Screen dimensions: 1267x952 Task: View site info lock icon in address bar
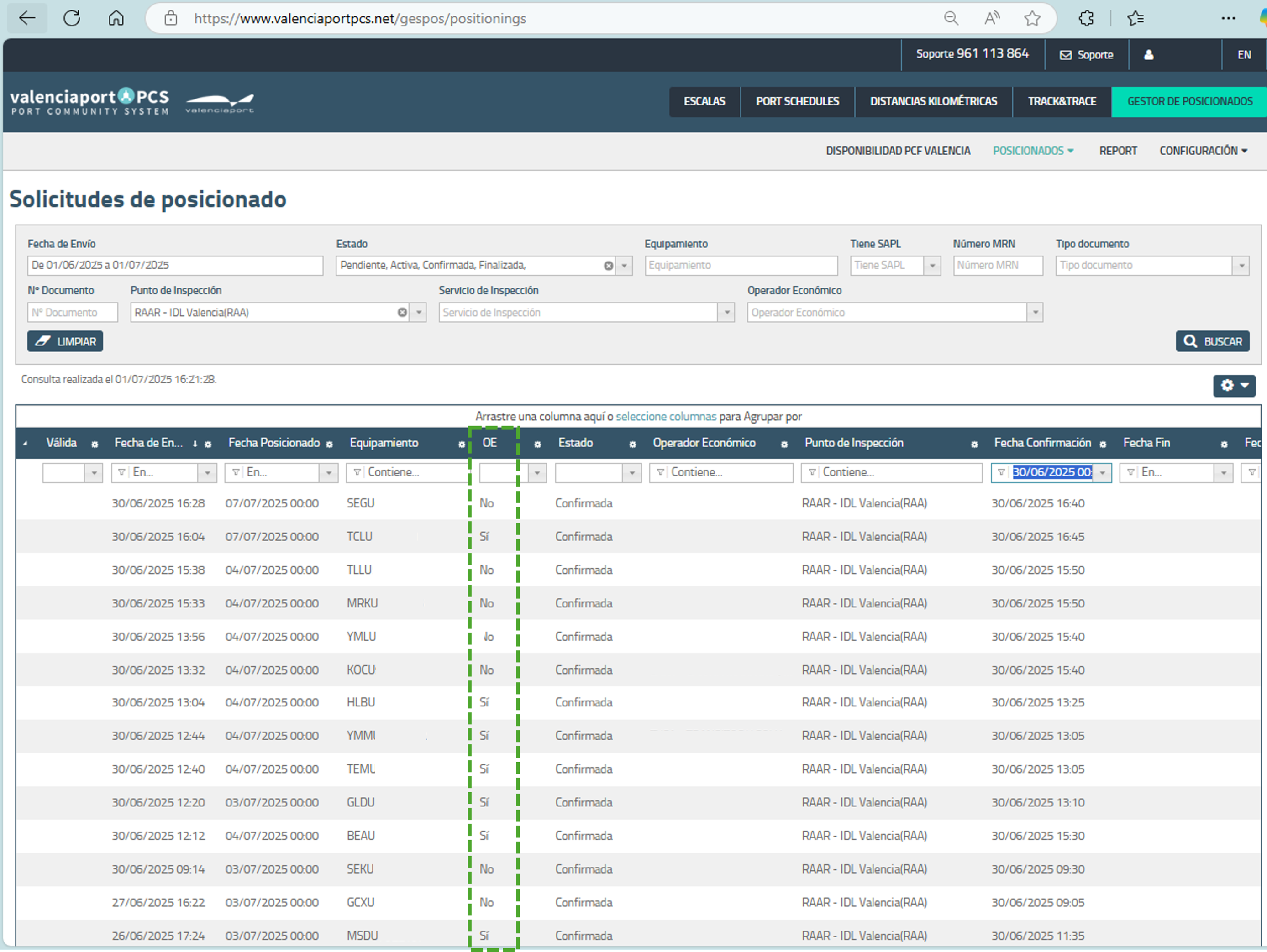pos(171,18)
